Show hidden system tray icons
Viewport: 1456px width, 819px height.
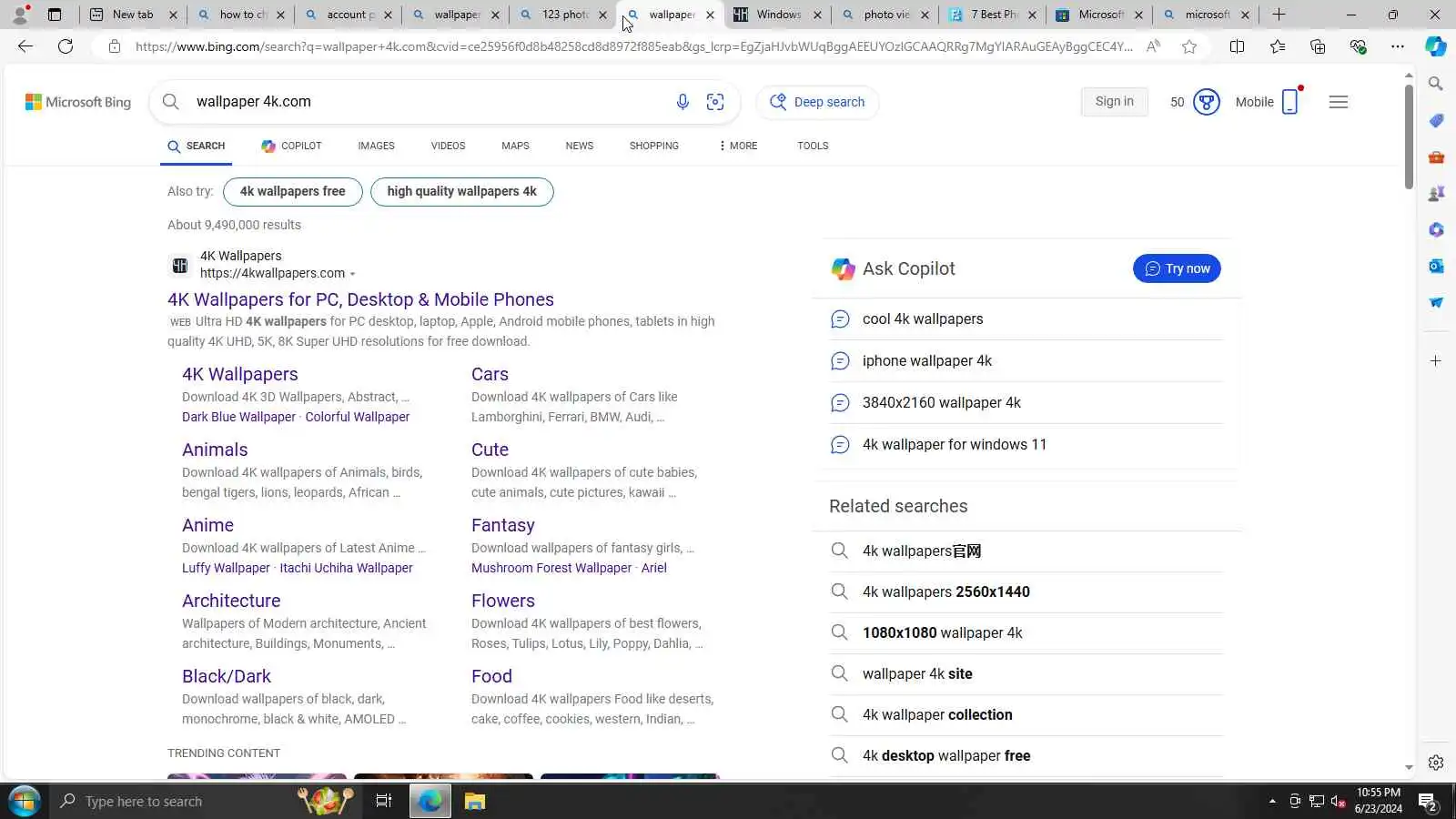pos(1272,802)
